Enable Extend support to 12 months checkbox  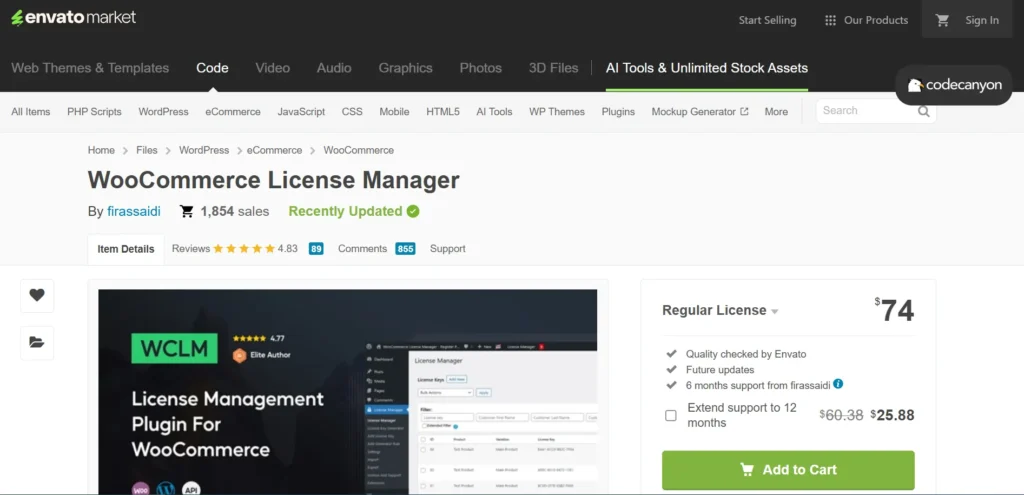[x=671, y=415]
